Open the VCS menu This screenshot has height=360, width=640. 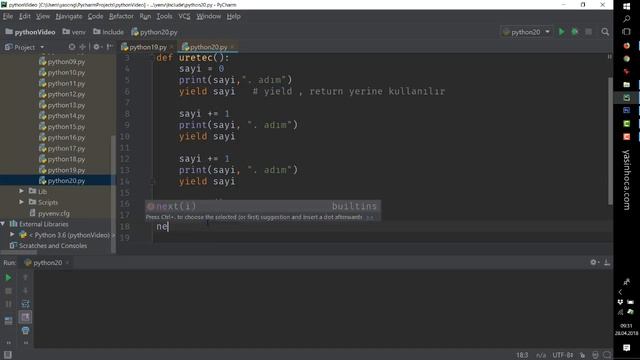pos(184,16)
